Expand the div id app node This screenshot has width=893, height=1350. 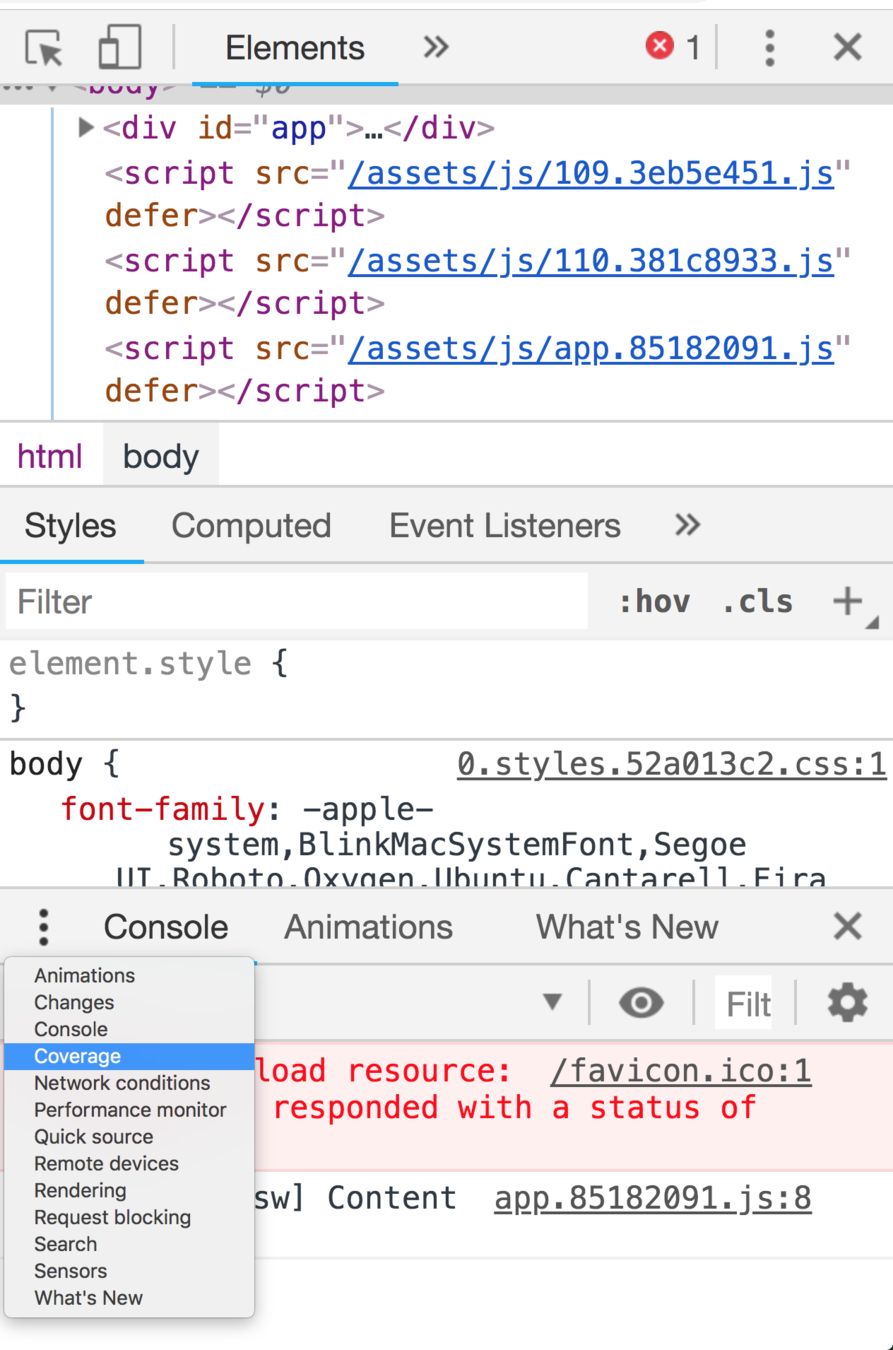tap(86, 128)
